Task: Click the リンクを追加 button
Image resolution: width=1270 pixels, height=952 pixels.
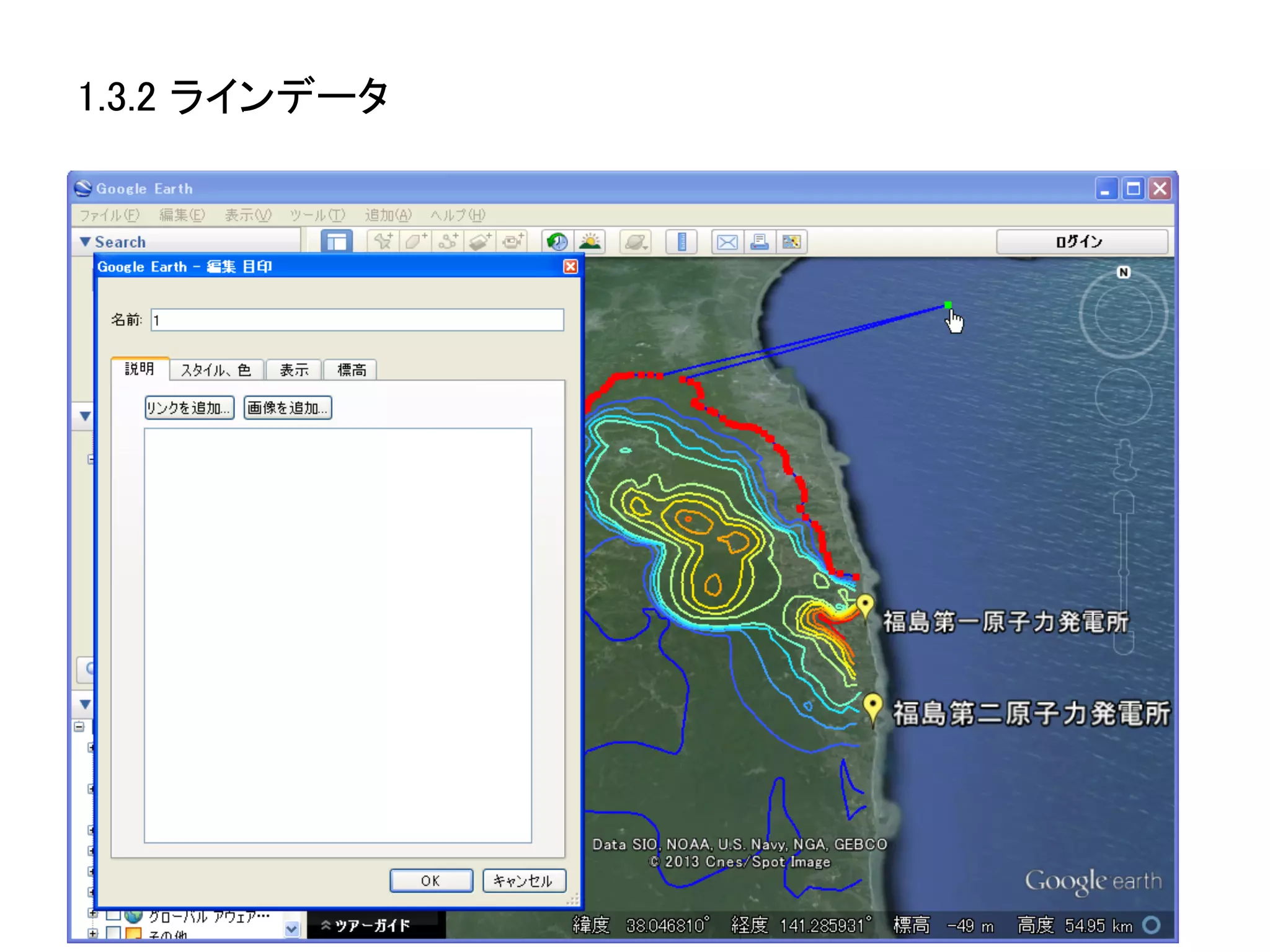Action: [x=189, y=408]
